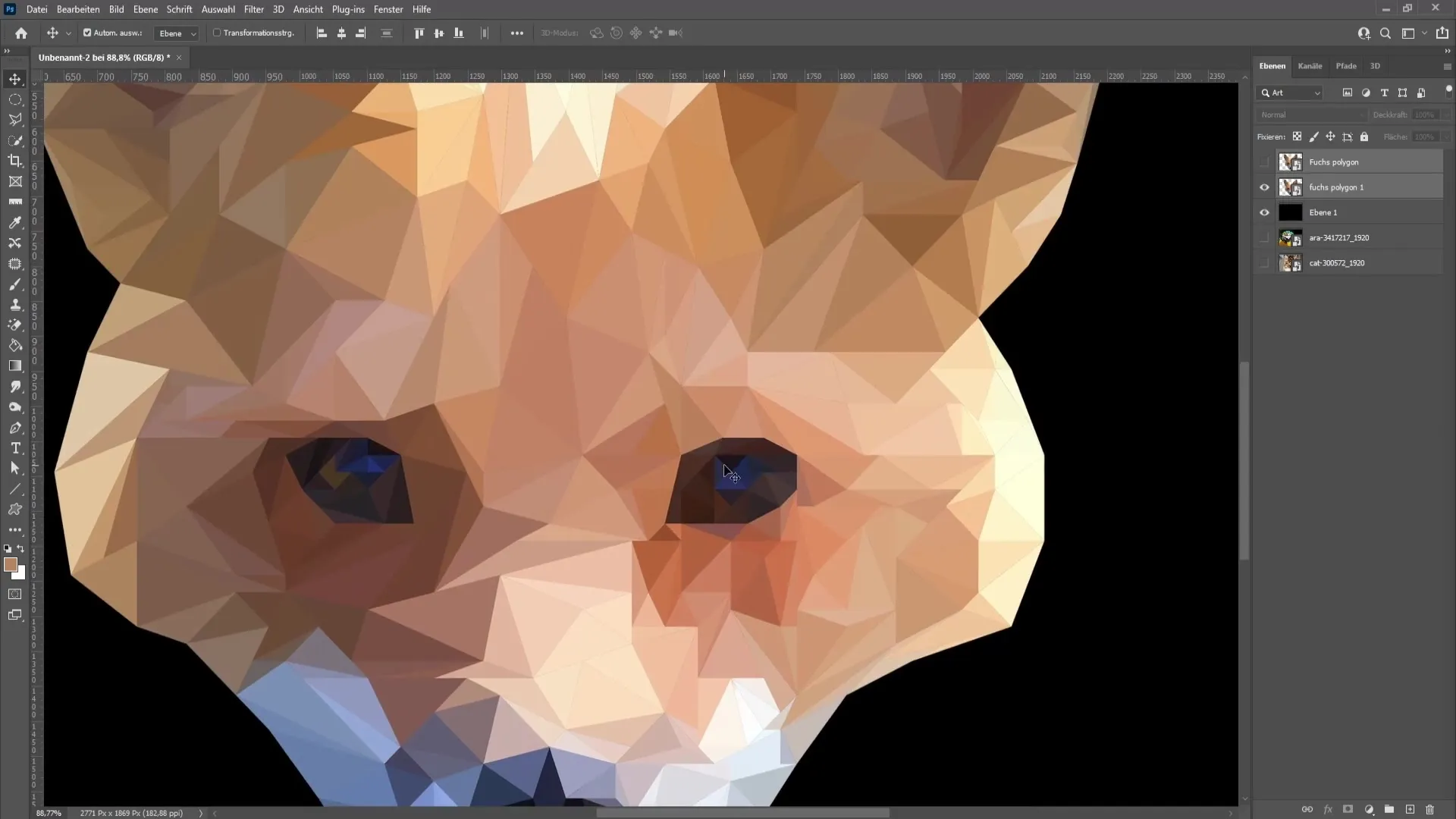Select the Type tool
This screenshot has width=1456, height=819.
(15, 448)
